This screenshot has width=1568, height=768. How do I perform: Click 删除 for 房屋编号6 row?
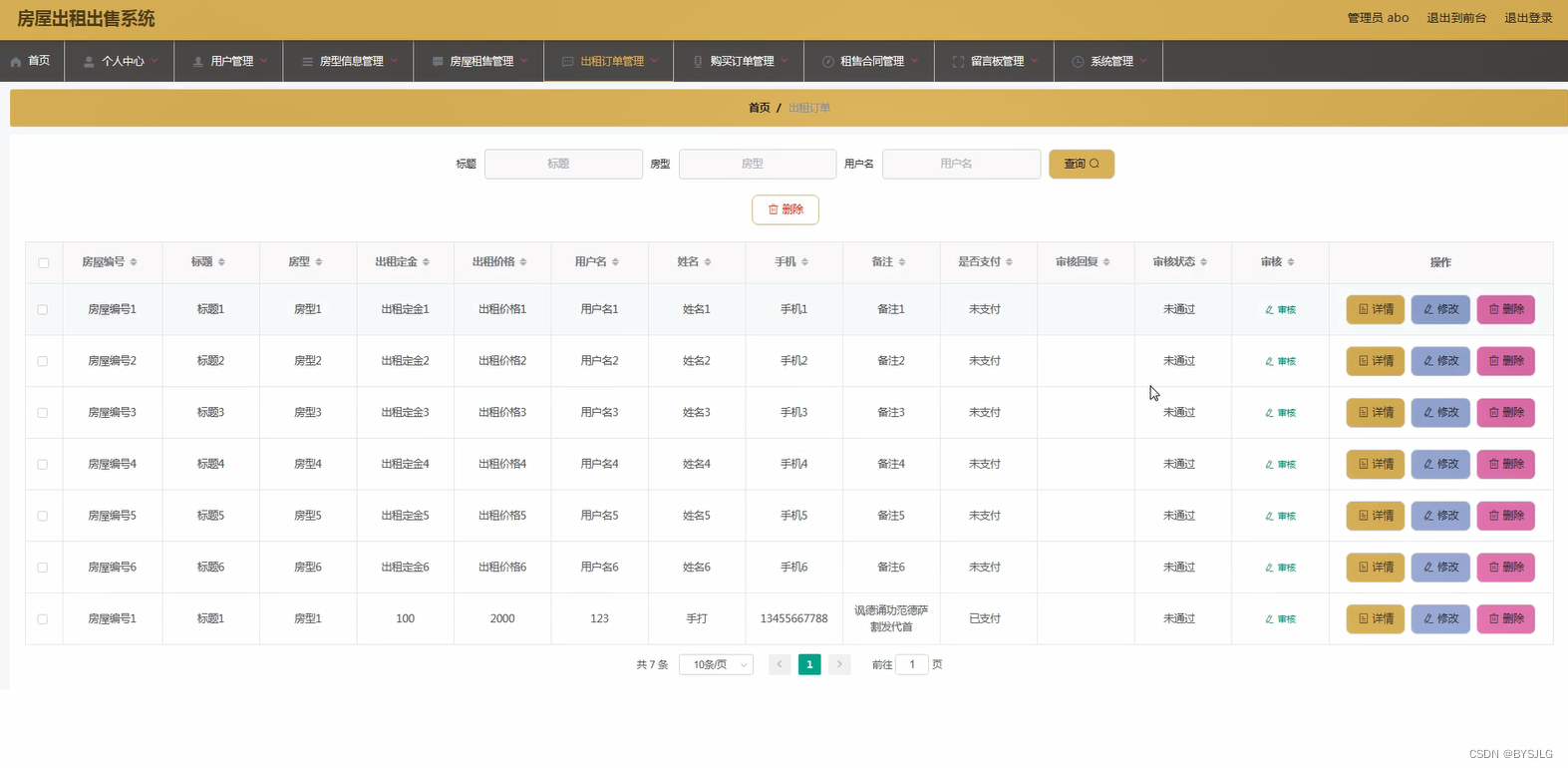click(x=1506, y=568)
